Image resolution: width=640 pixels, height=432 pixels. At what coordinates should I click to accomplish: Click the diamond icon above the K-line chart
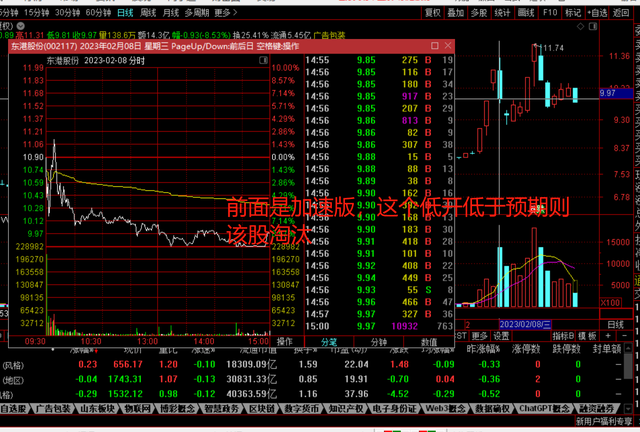coord(580,27)
